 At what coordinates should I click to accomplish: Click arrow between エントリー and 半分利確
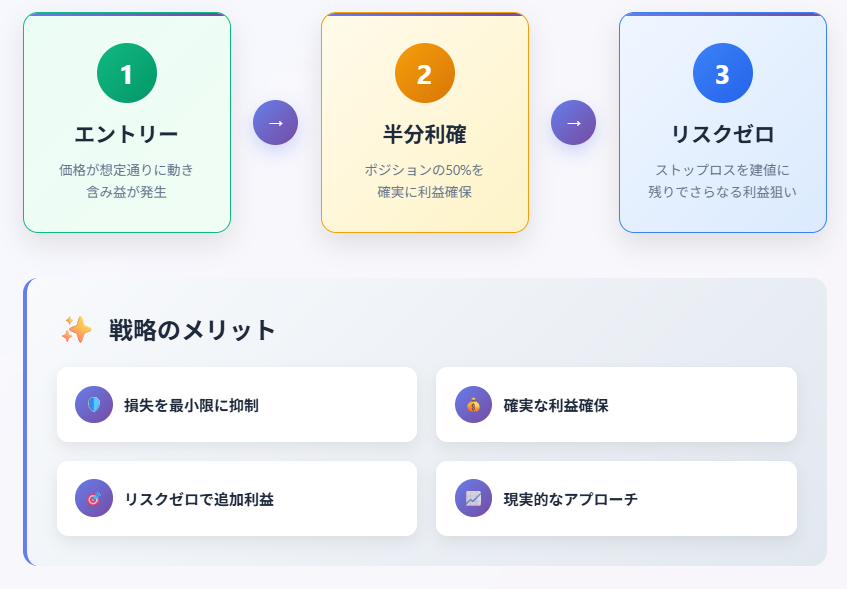coord(275,123)
